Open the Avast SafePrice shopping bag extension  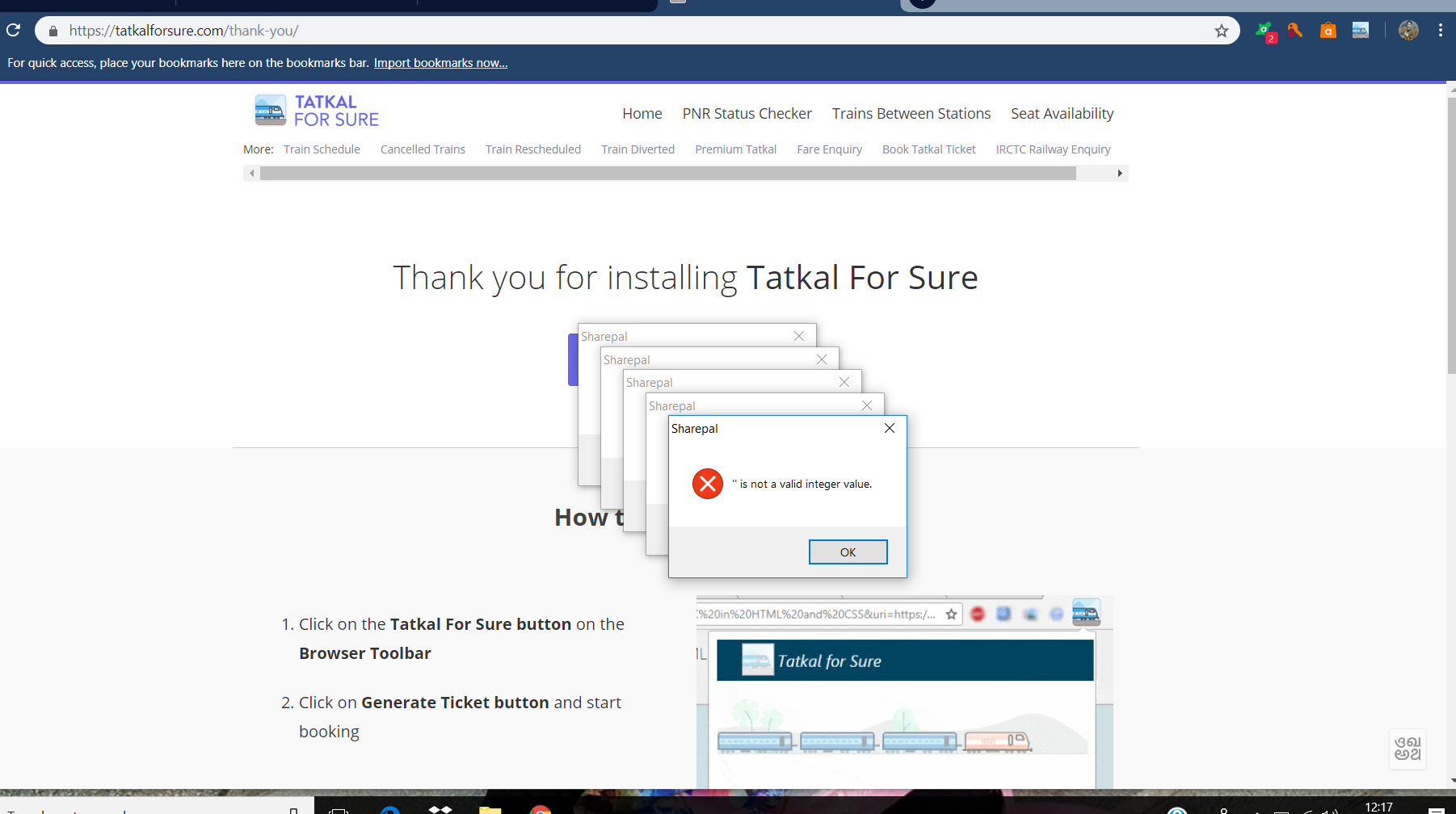click(1328, 31)
